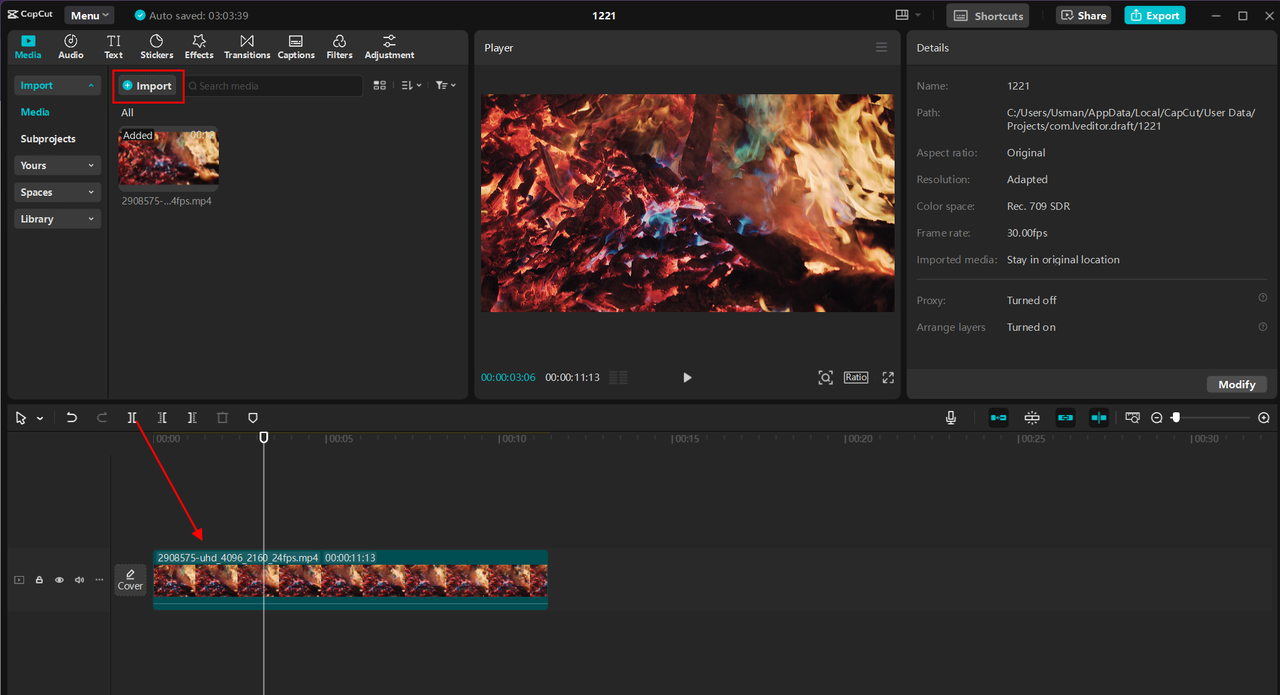Click the Search media field
The image size is (1280, 695).
(273, 86)
